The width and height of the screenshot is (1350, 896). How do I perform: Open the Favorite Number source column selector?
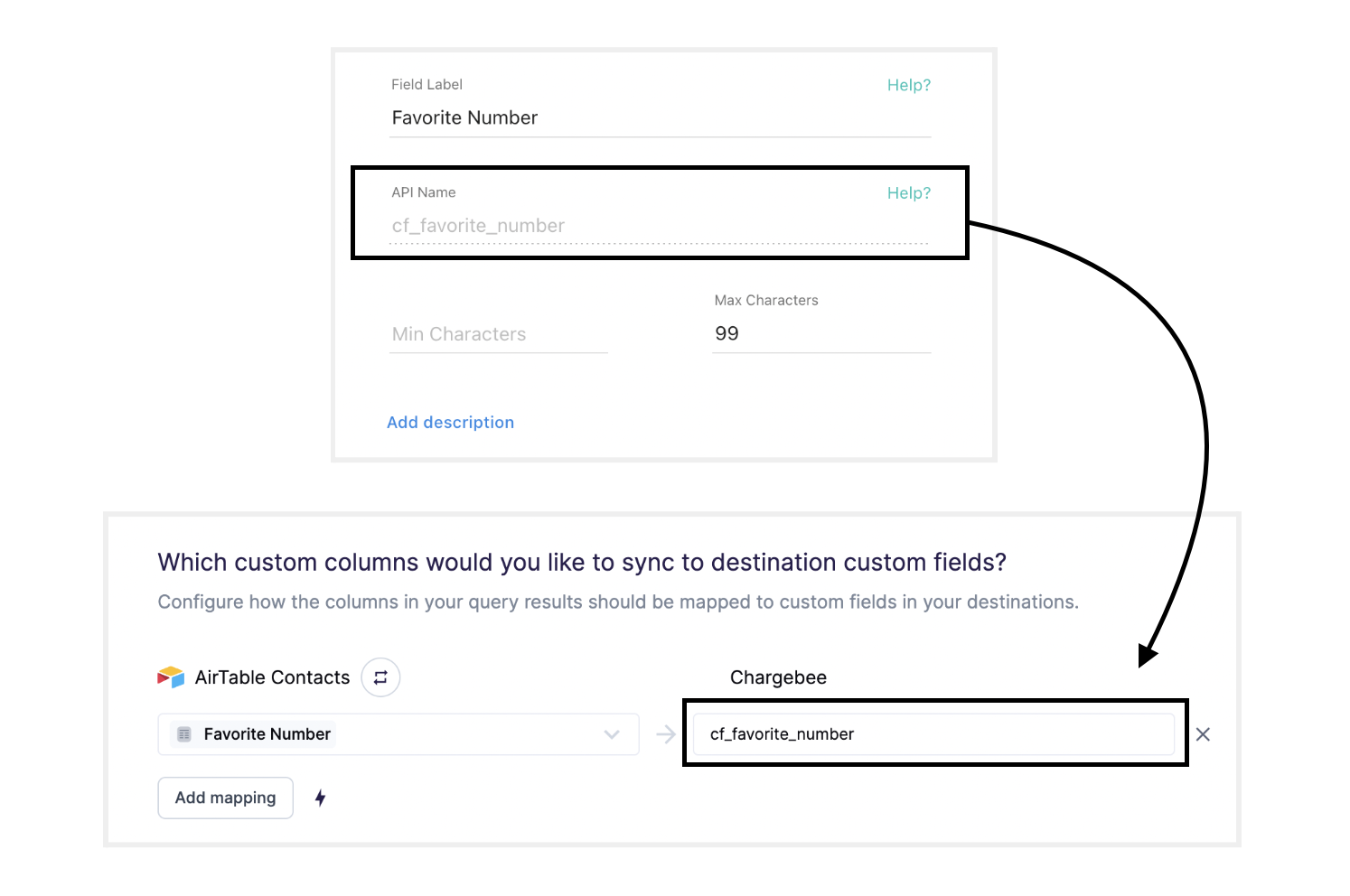(x=398, y=734)
